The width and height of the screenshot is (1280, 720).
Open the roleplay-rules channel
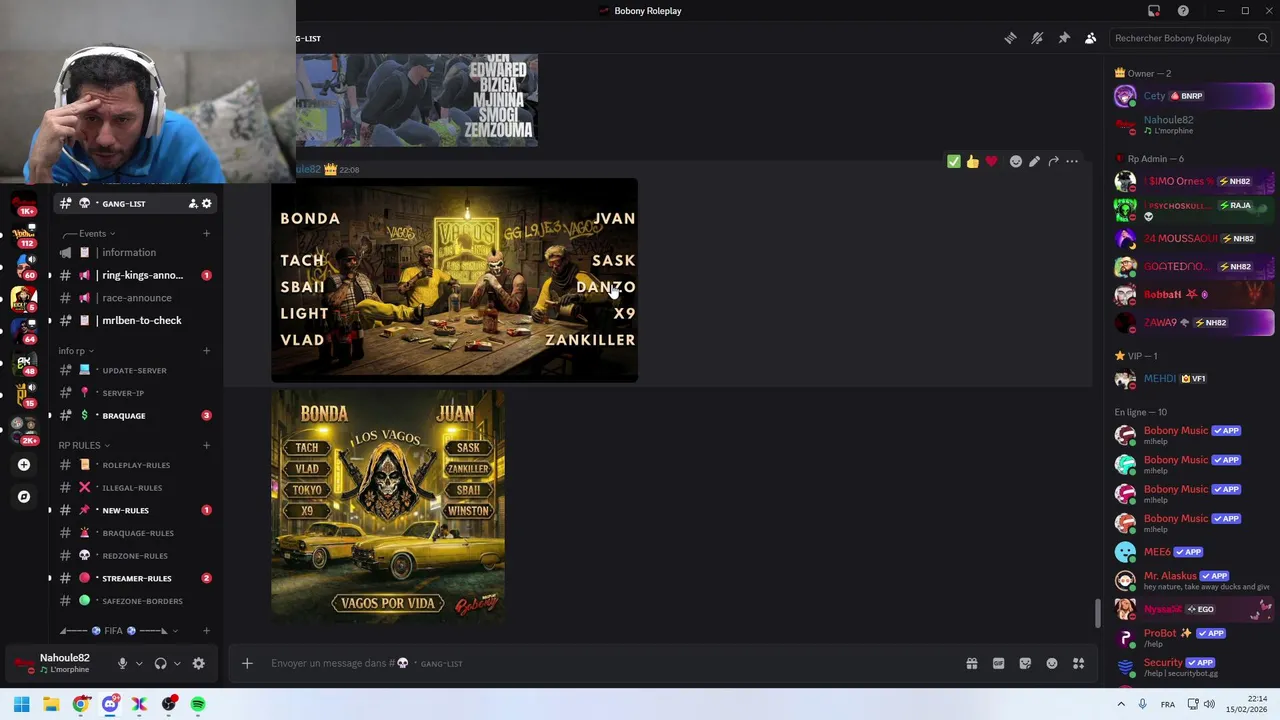tap(134, 465)
